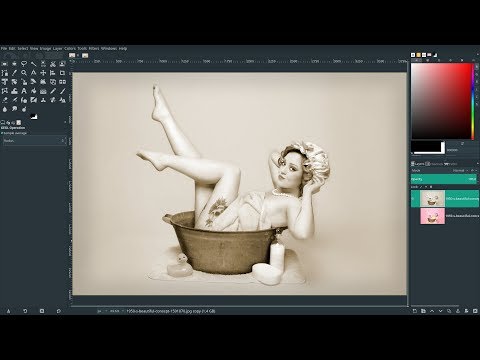Click the toolbox foreground/background color swatch
The image size is (480, 360).
coord(34,116)
